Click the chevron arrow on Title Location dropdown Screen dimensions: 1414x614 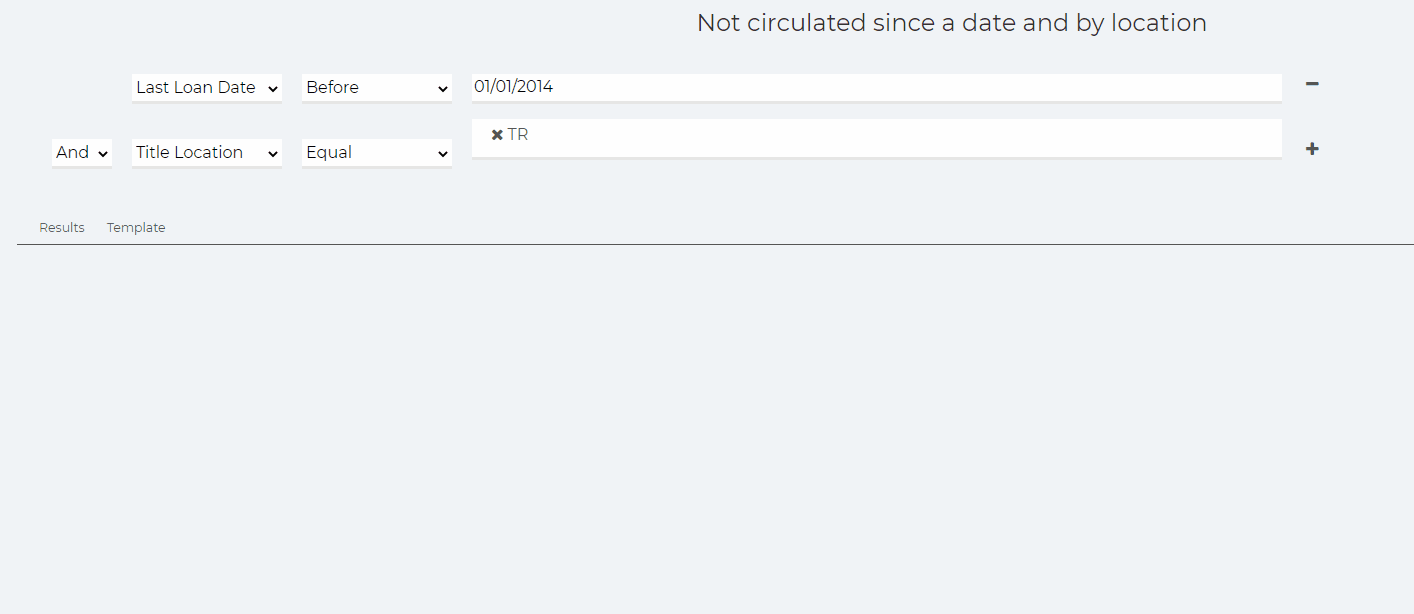click(273, 153)
